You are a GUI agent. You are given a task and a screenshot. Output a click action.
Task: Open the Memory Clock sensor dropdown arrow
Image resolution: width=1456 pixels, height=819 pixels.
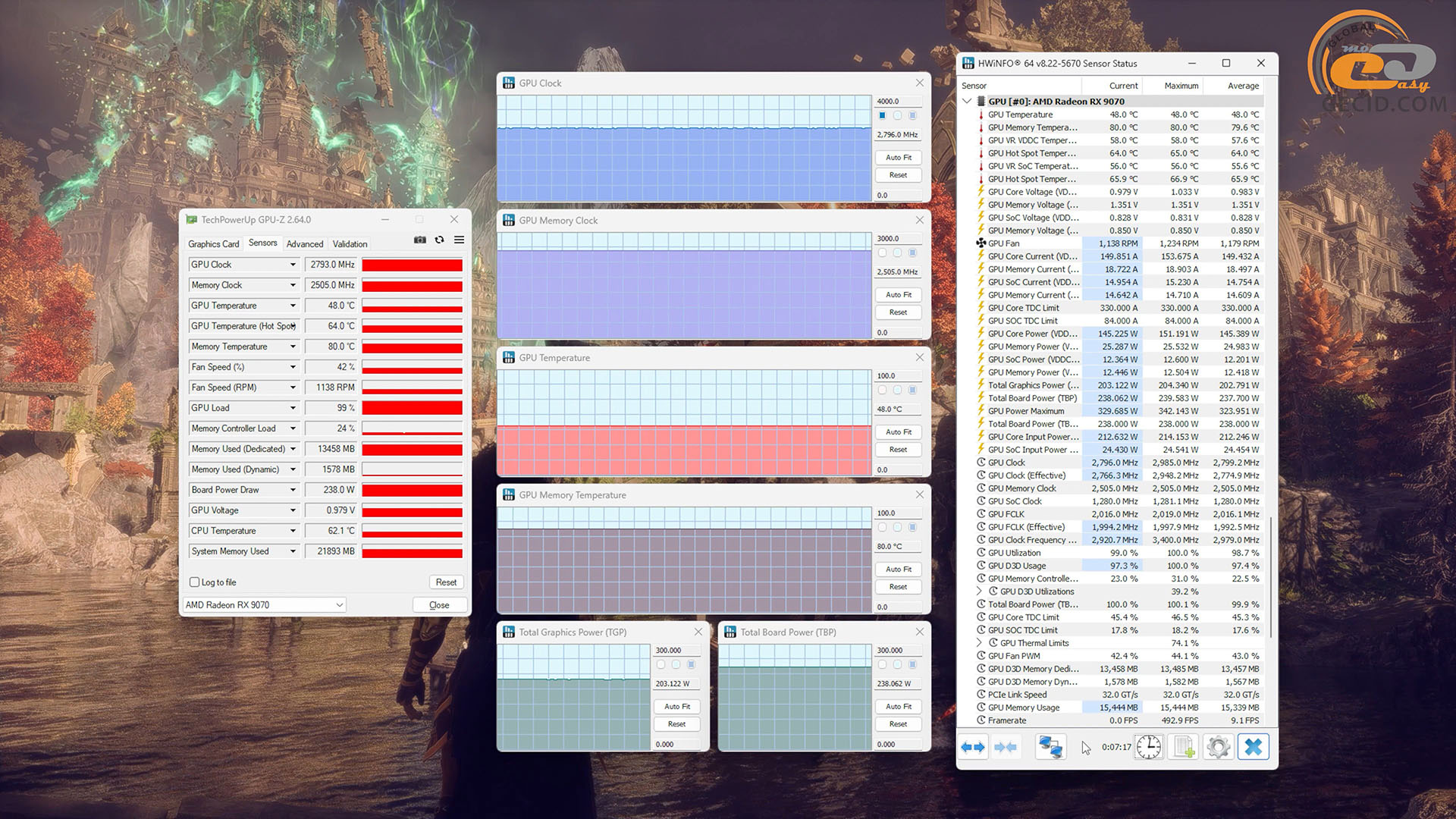pyautogui.click(x=293, y=285)
